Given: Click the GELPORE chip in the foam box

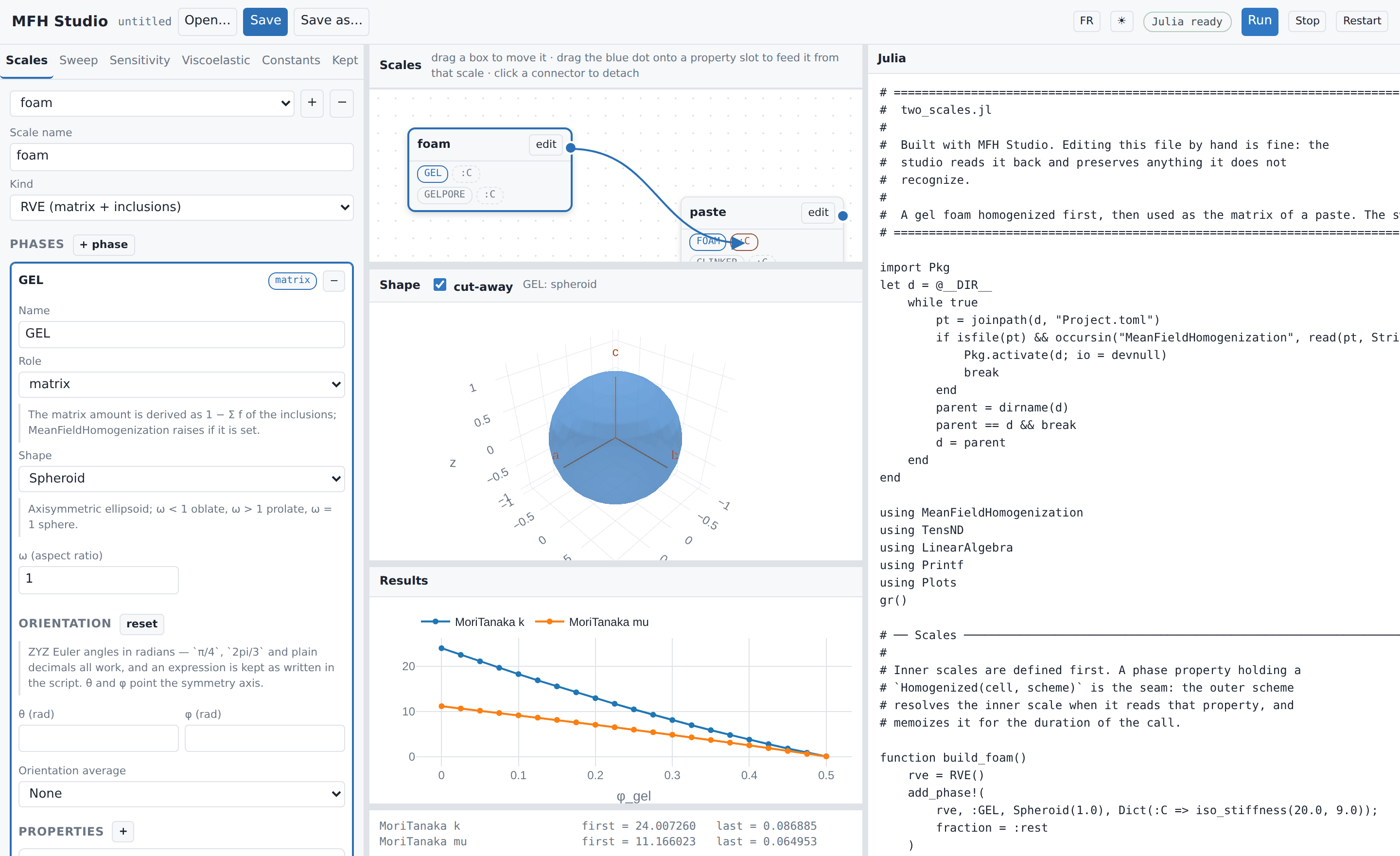Looking at the screenshot, I should point(444,195).
